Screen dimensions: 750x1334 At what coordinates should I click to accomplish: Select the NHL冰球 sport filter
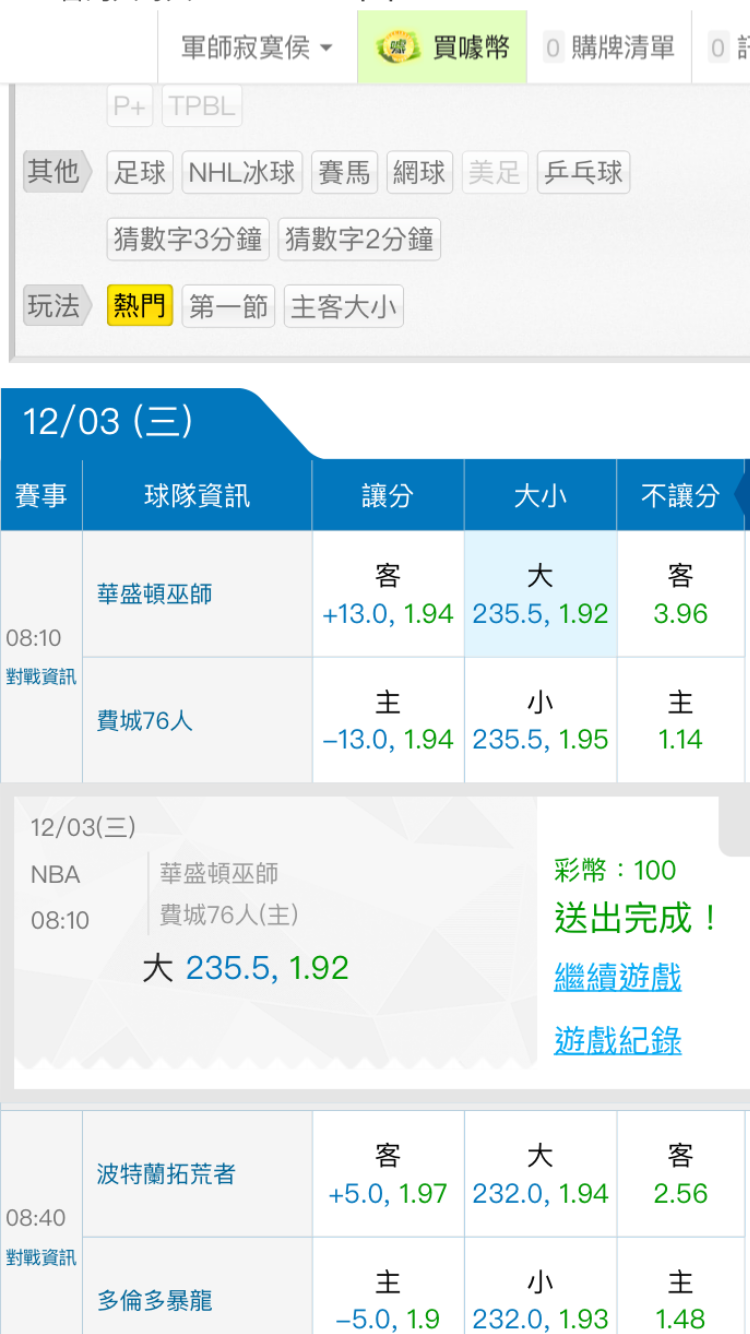tap(242, 172)
